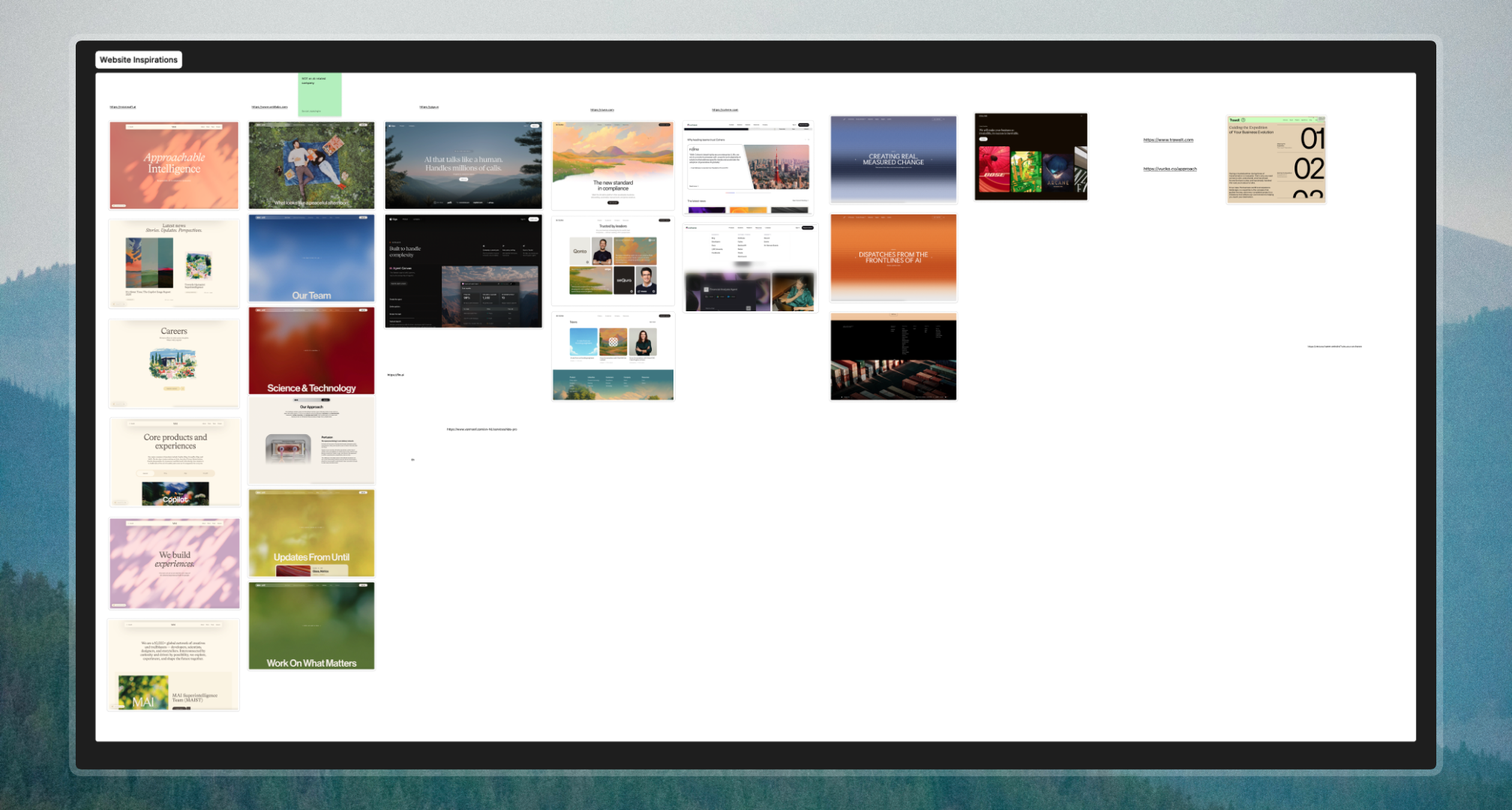Open the 'We build experiences' lavender thumbnail

pyautogui.click(x=175, y=563)
